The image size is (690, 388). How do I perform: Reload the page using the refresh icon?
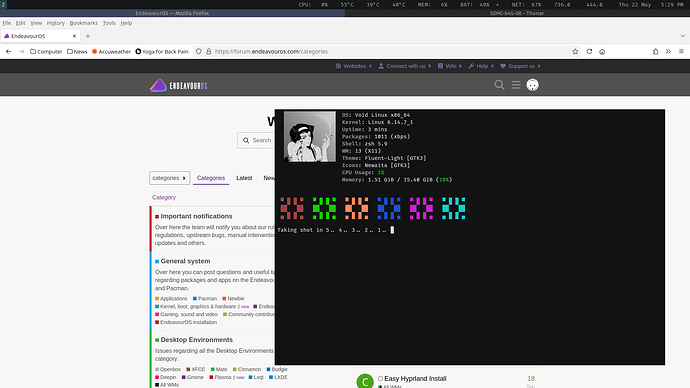pyautogui.click(x=589, y=51)
